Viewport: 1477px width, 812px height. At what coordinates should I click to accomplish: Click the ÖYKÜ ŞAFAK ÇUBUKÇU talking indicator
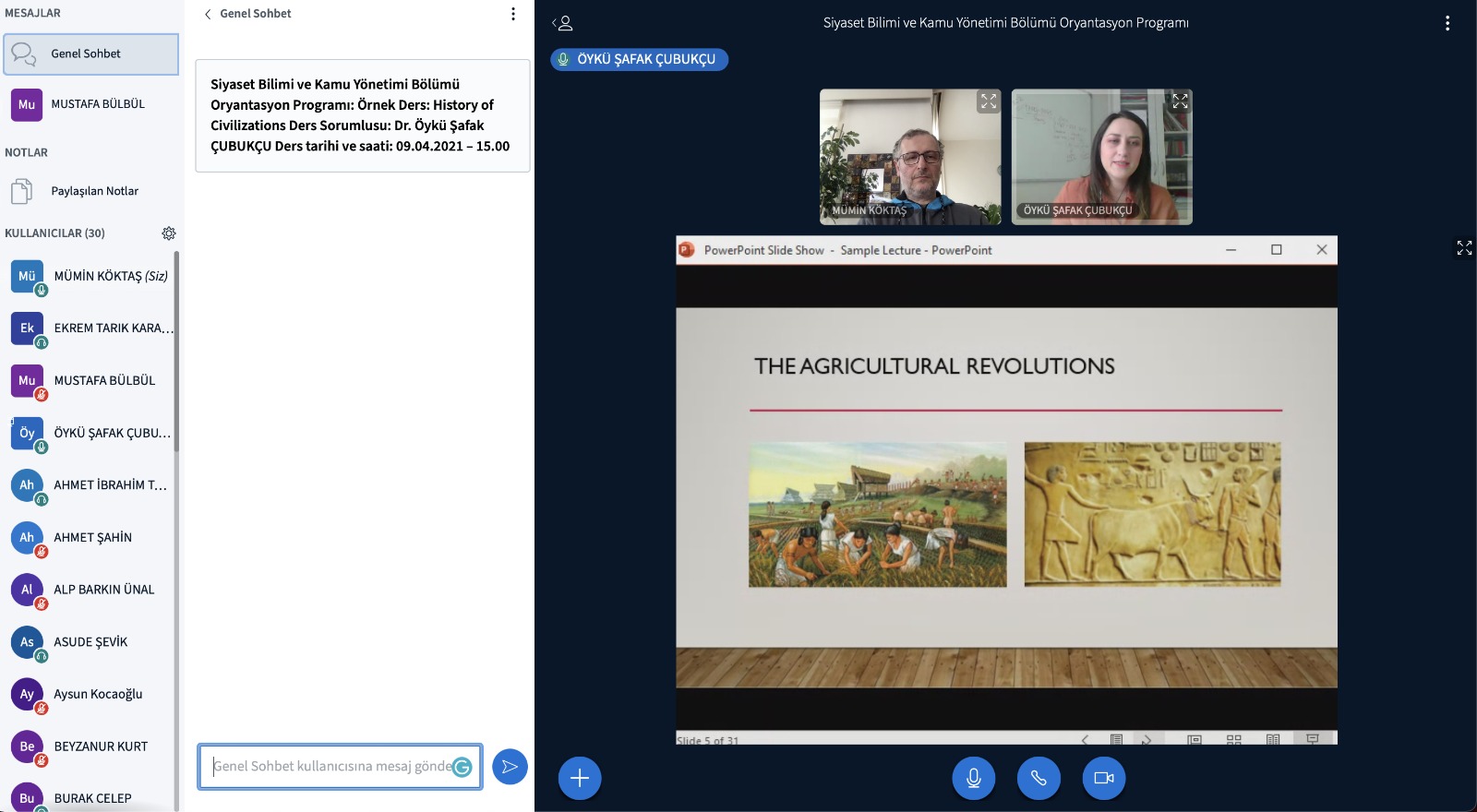pos(639,59)
